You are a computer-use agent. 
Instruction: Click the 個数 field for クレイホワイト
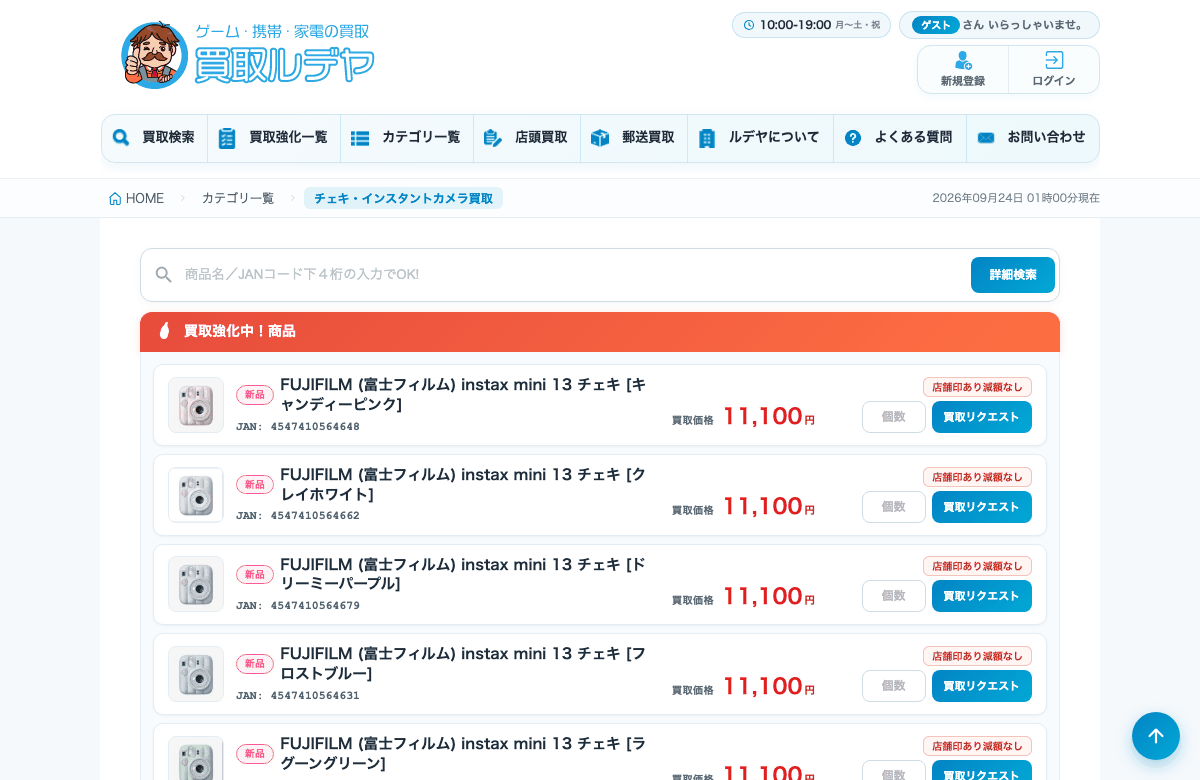(x=894, y=507)
